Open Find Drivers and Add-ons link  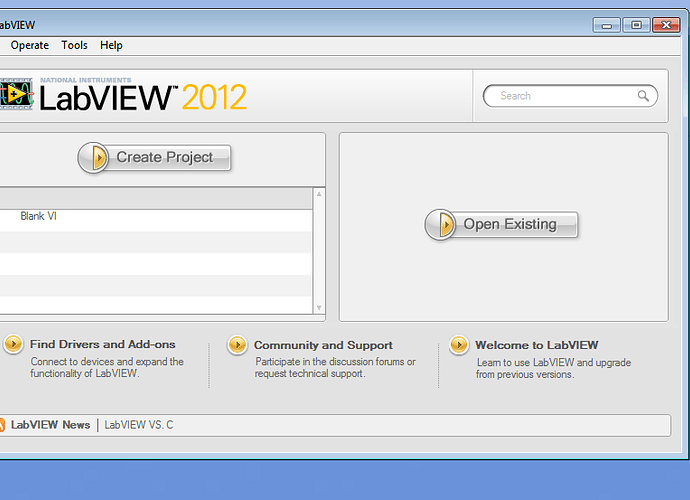(x=103, y=344)
